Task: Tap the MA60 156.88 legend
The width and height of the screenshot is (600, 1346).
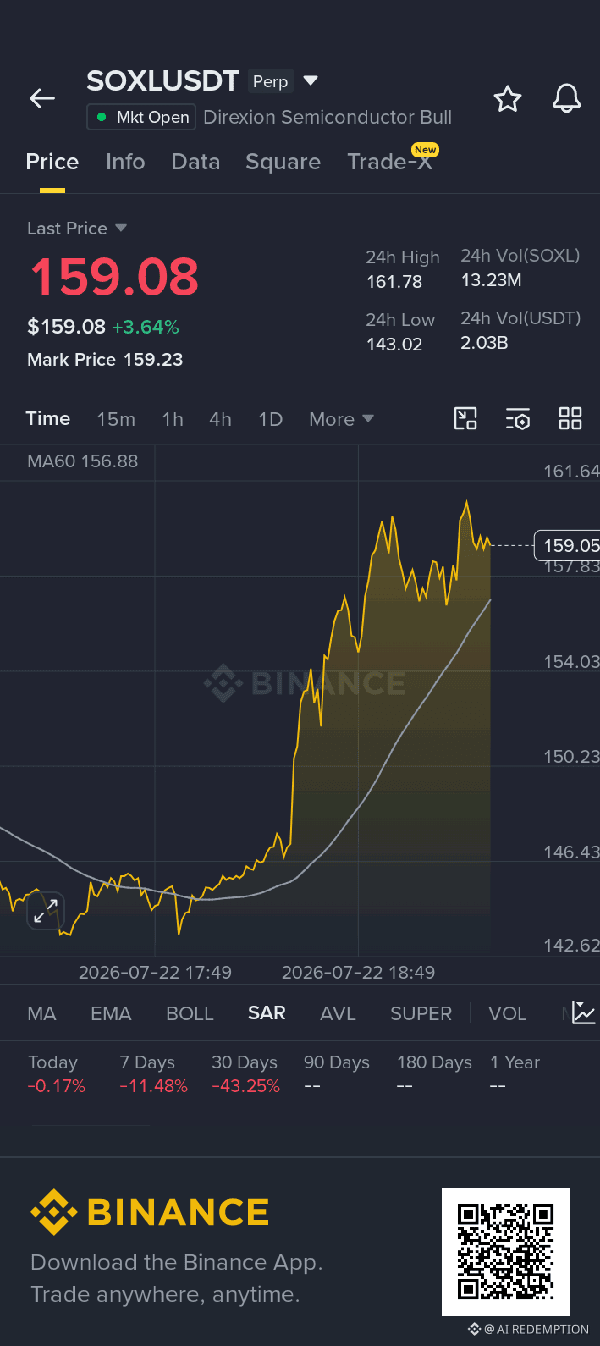Action: pos(82,461)
